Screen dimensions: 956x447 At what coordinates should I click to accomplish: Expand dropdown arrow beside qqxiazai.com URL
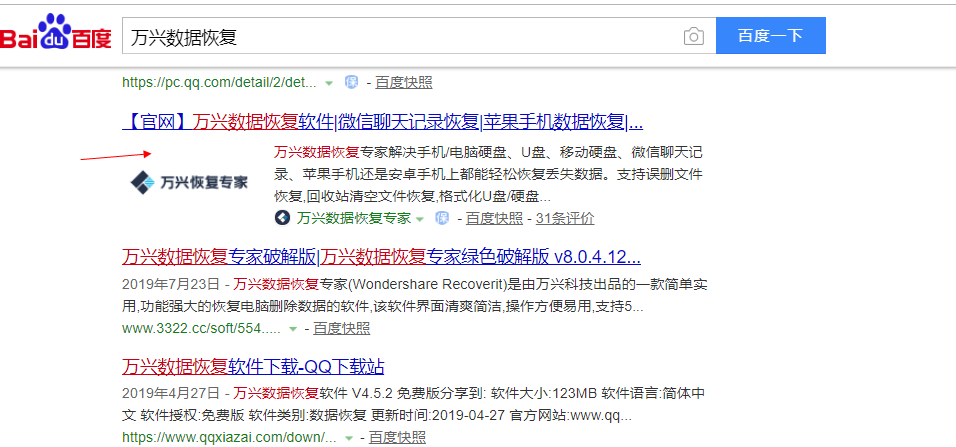[349, 438]
